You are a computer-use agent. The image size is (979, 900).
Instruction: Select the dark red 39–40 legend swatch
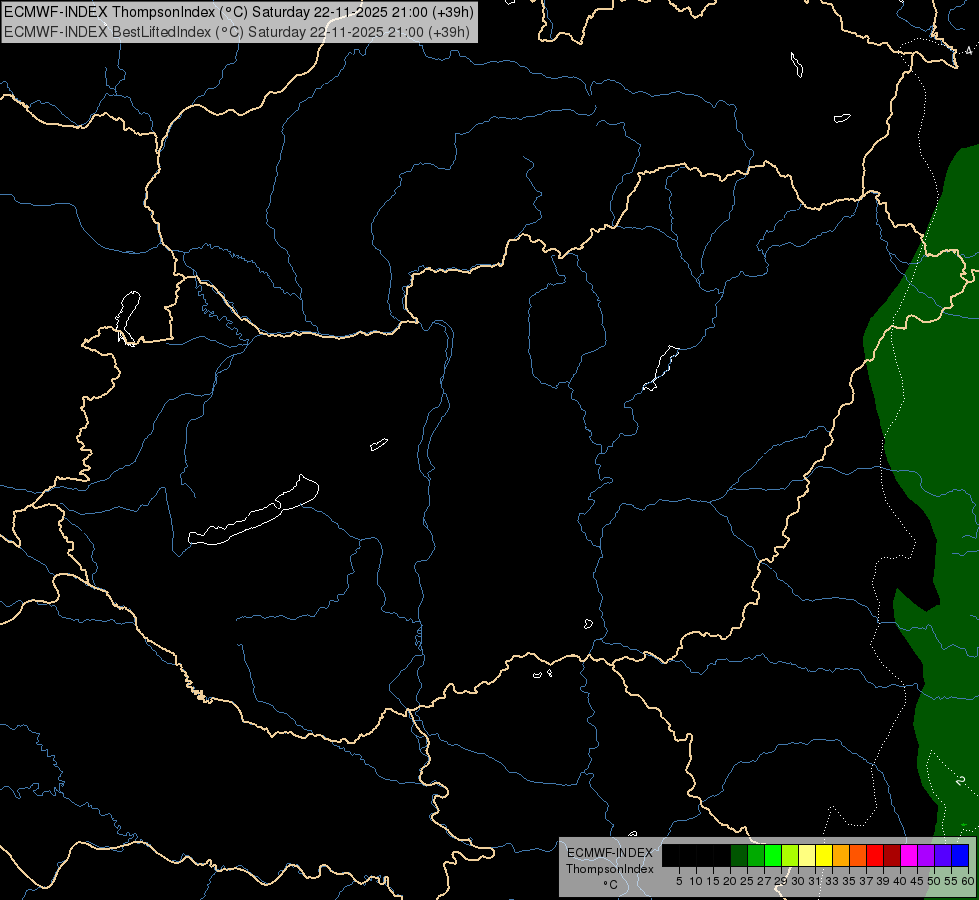click(x=892, y=855)
